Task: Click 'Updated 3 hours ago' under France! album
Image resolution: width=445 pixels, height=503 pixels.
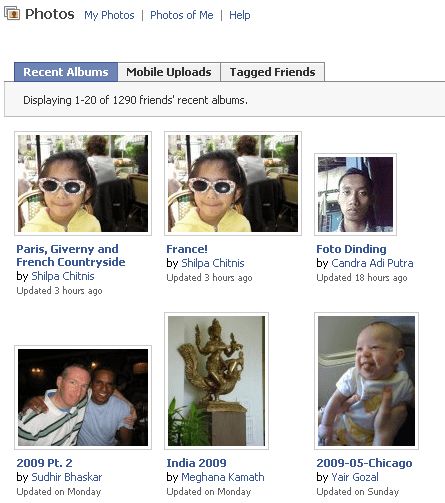Action: tap(209, 278)
